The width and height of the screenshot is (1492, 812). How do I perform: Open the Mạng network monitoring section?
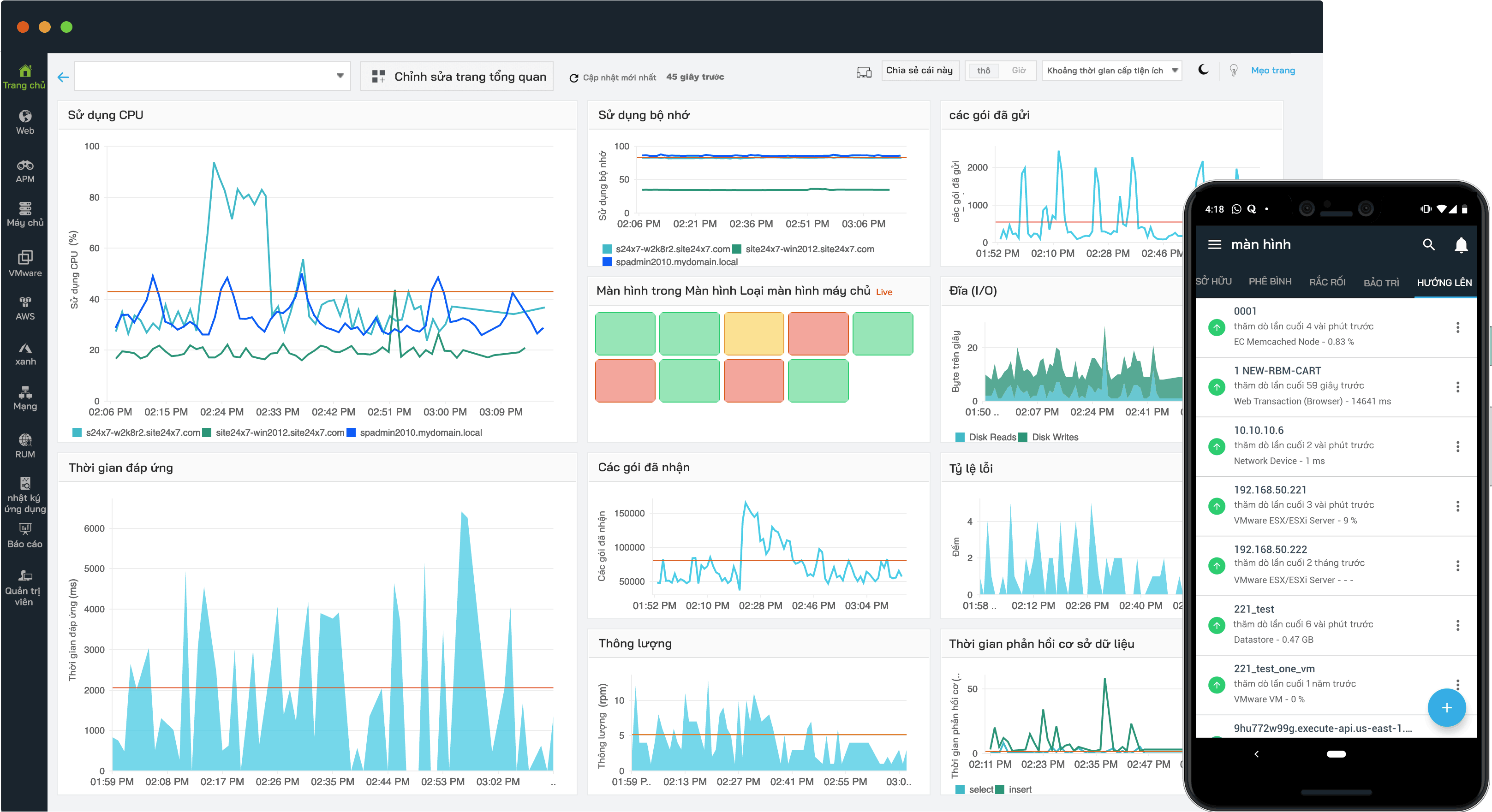(24, 397)
